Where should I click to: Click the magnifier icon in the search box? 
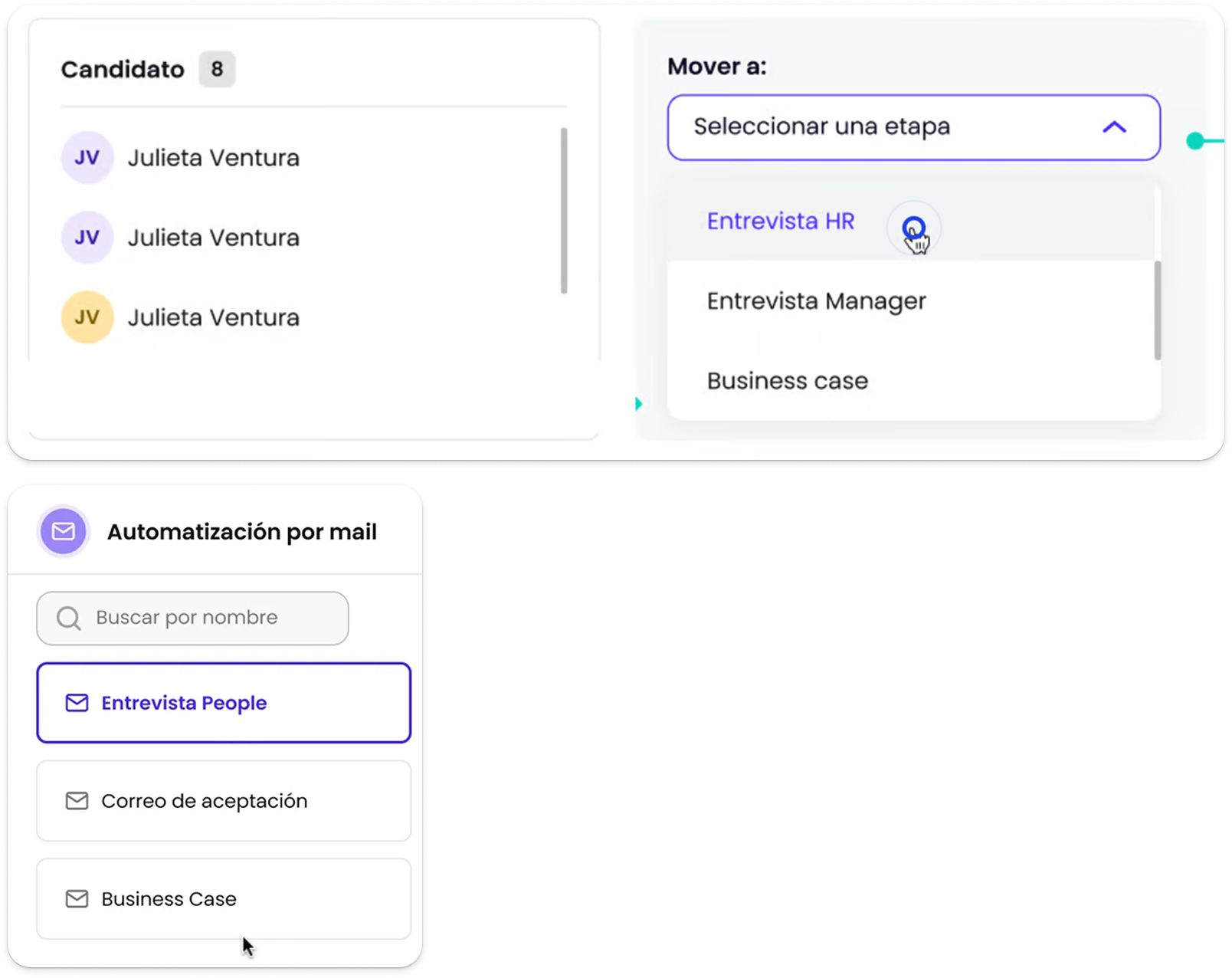[69, 618]
